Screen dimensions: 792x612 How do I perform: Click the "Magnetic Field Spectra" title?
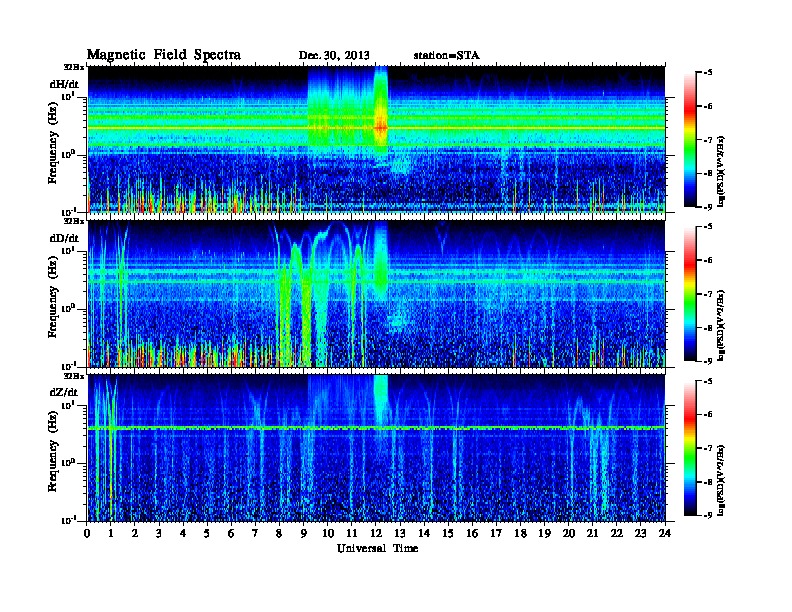164,55
